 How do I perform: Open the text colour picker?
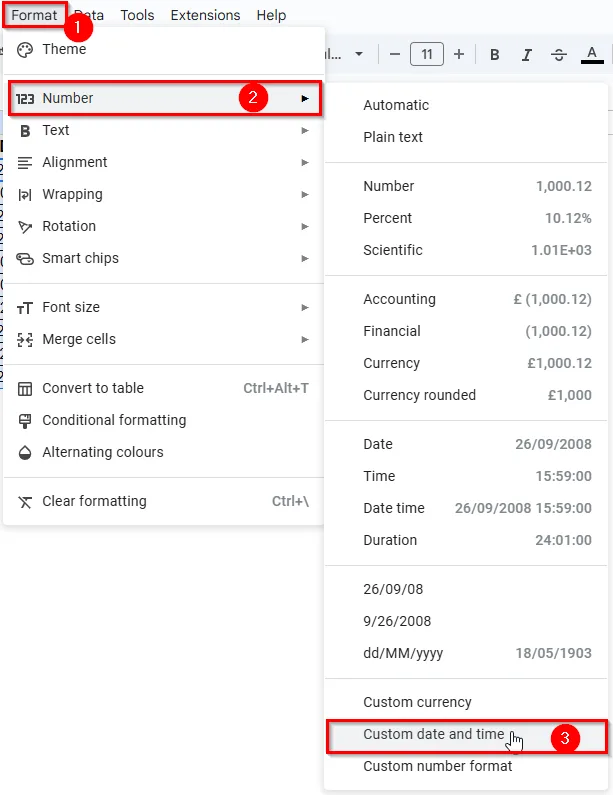pos(592,55)
